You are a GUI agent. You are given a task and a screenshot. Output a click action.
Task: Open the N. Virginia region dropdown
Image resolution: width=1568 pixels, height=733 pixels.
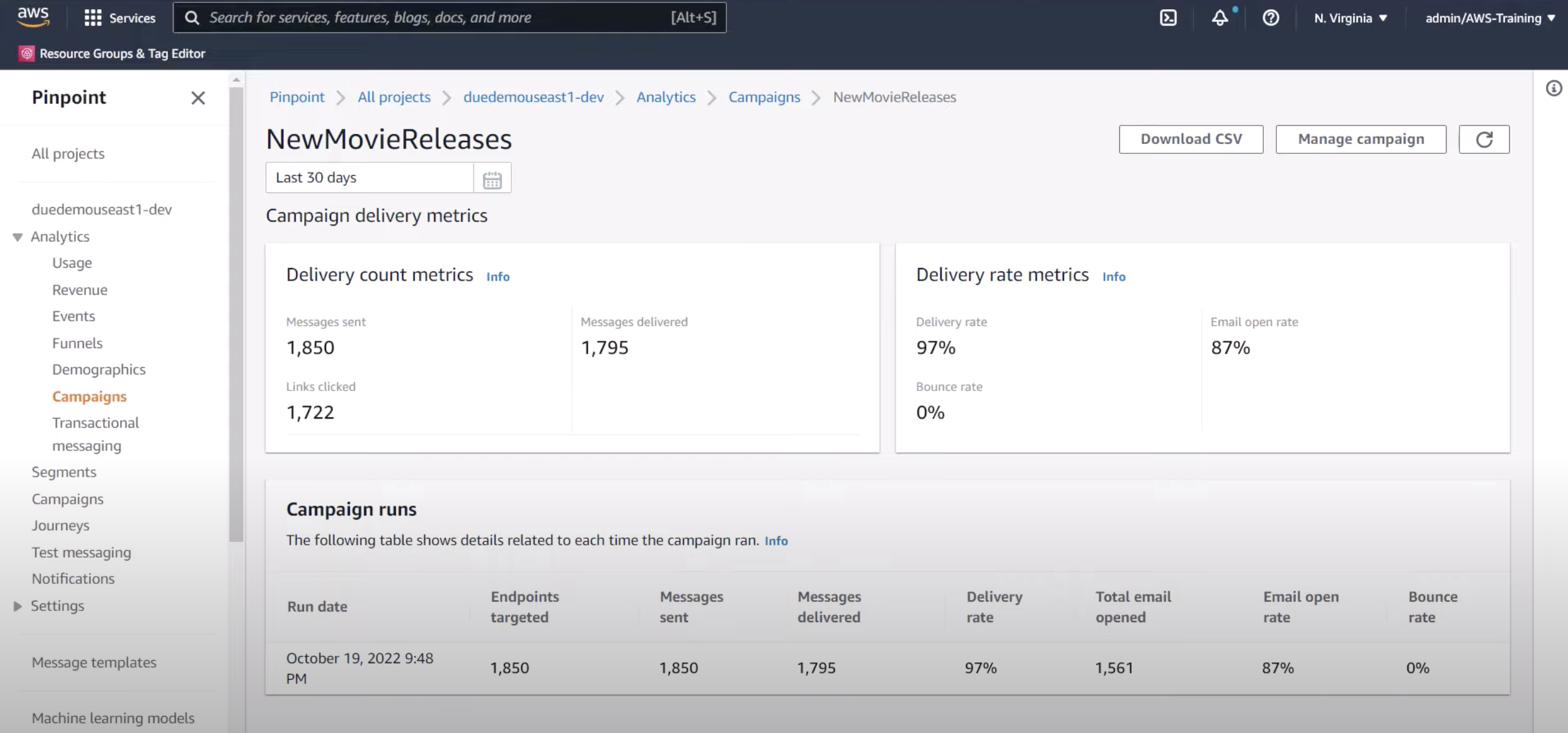1349,17
